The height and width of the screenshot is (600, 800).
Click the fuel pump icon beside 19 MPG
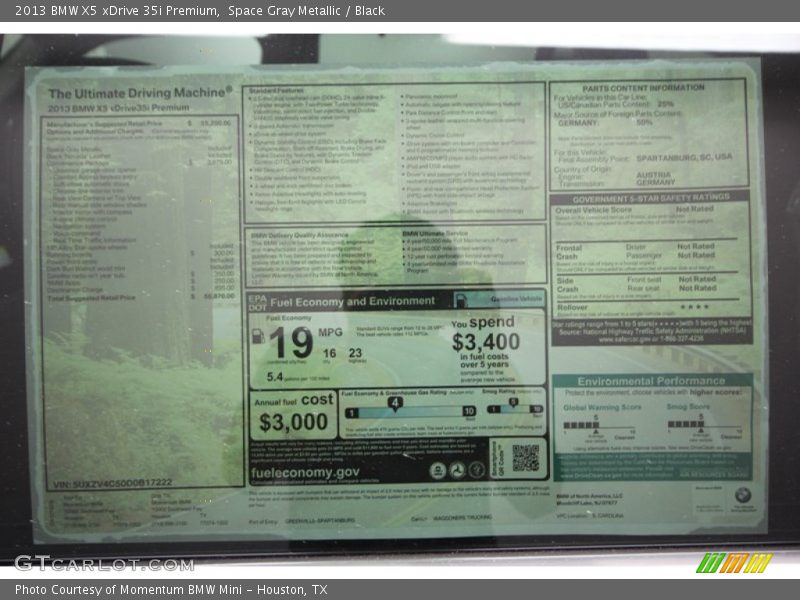click(x=258, y=336)
